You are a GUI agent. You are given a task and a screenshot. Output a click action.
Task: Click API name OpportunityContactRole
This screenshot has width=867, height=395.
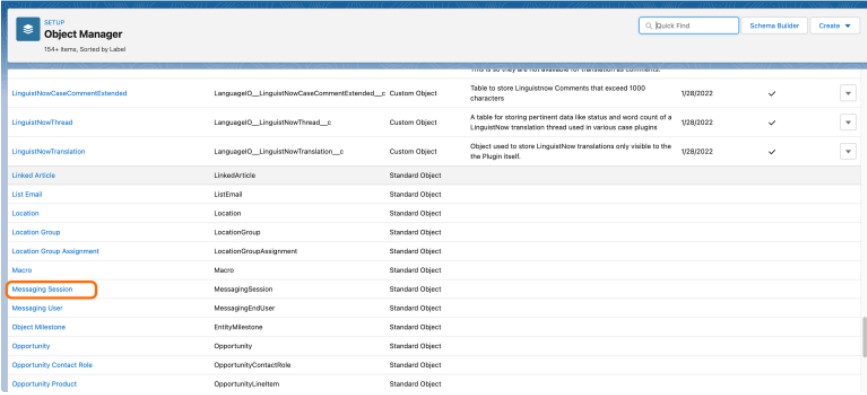[x=252, y=365]
